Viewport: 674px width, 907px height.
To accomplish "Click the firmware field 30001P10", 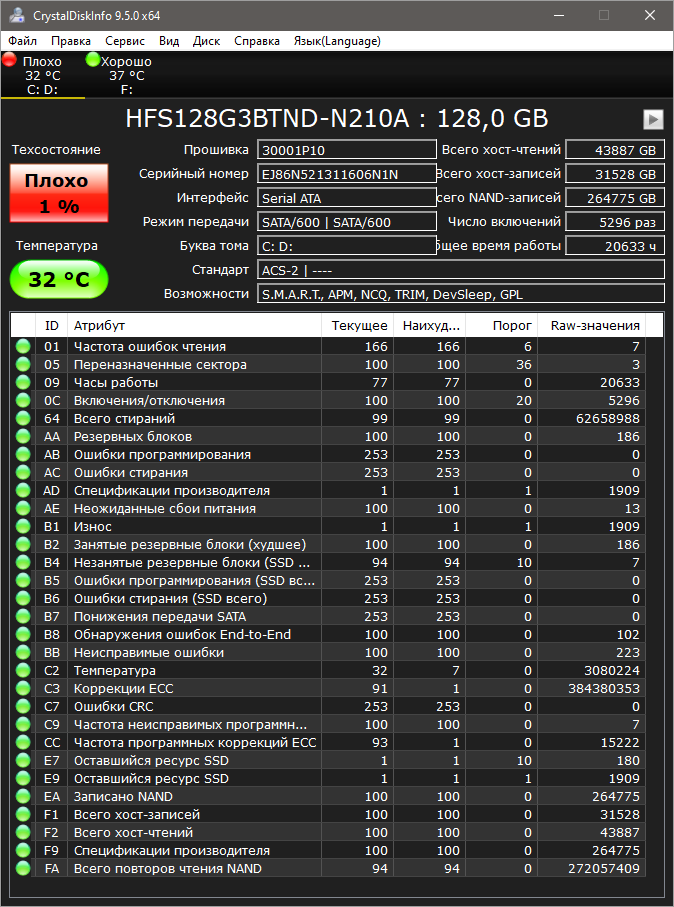I will point(347,150).
